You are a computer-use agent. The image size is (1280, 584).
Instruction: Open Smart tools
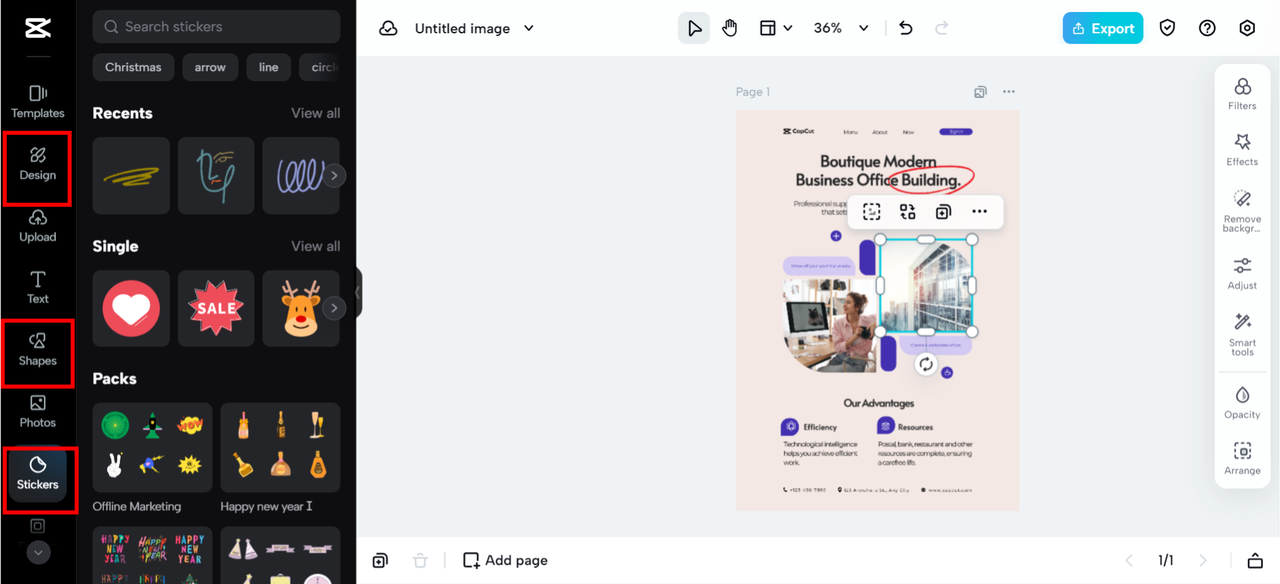click(1242, 334)
